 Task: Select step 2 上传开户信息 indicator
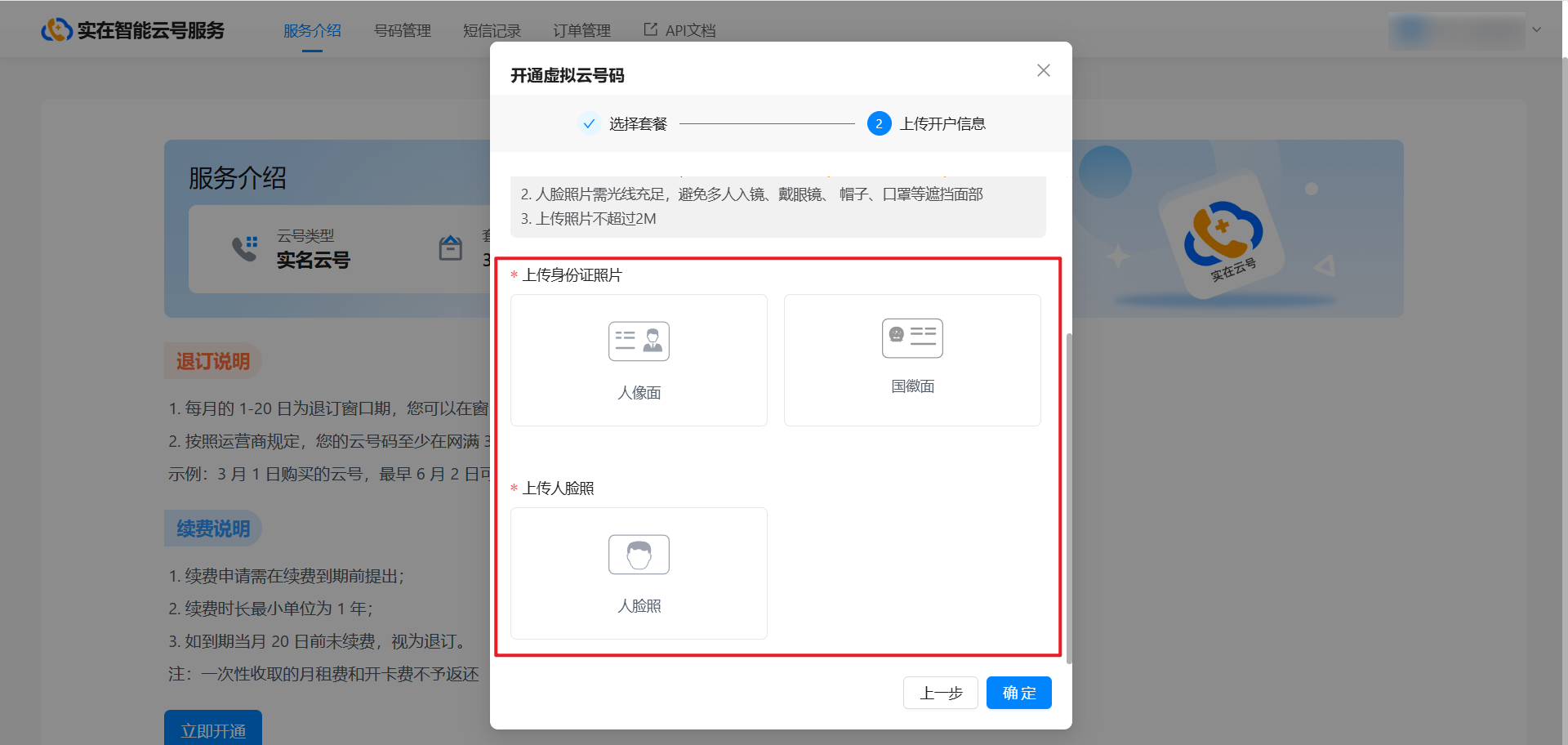tap(879, 124)
